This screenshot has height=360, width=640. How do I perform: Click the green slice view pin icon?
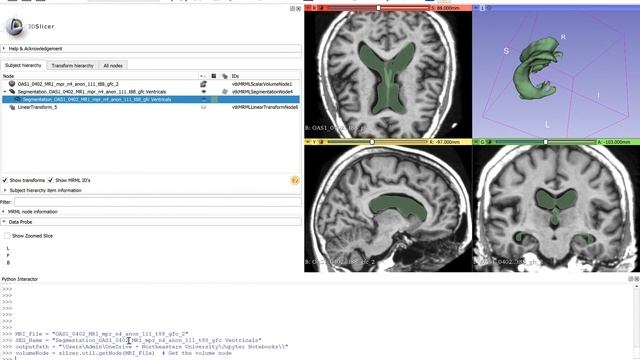[476, 142]
